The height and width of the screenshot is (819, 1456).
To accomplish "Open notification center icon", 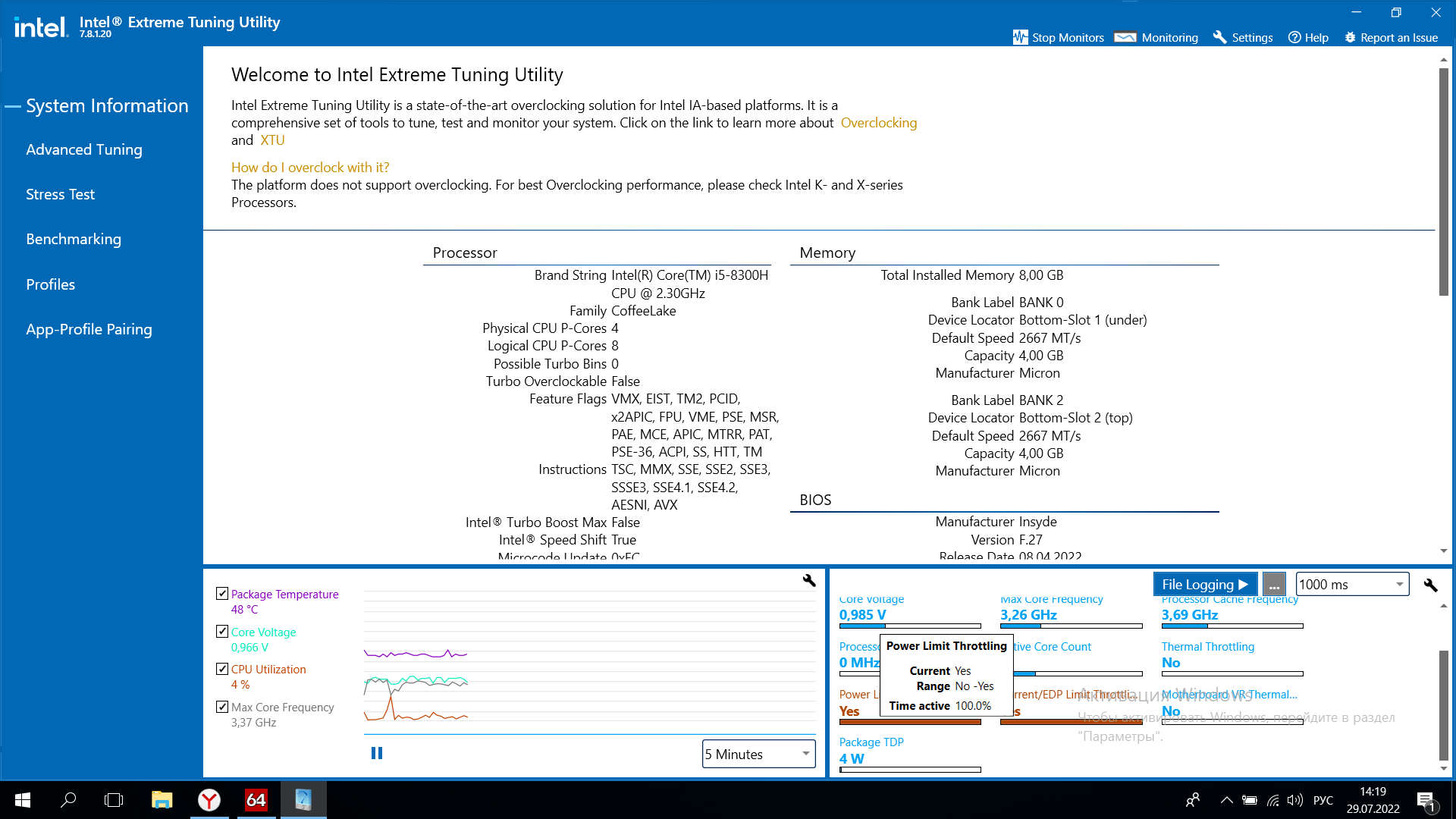I will tap(1426, 800).
